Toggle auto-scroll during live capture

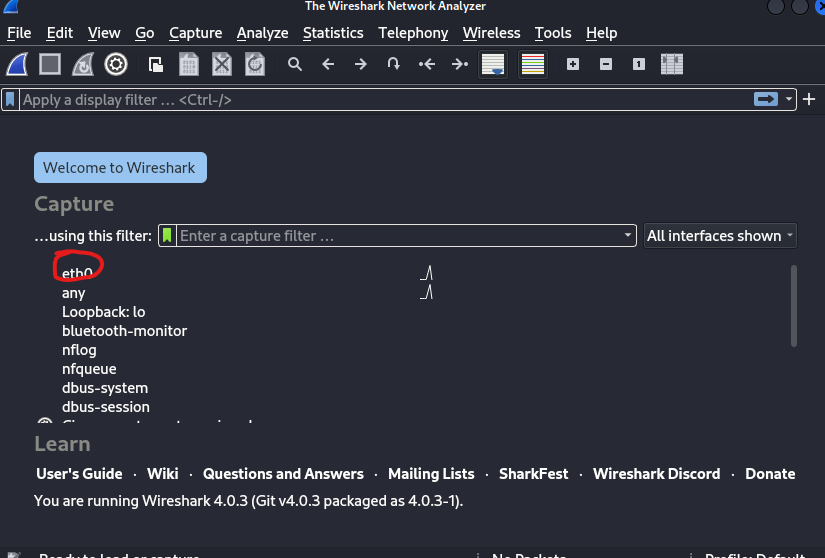point(493,65)
